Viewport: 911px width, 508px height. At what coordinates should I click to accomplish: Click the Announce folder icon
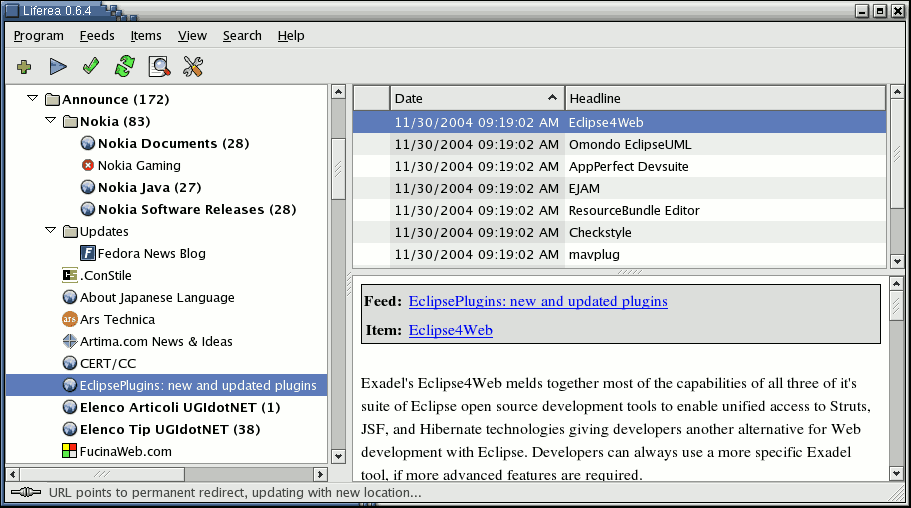(53, 99)
